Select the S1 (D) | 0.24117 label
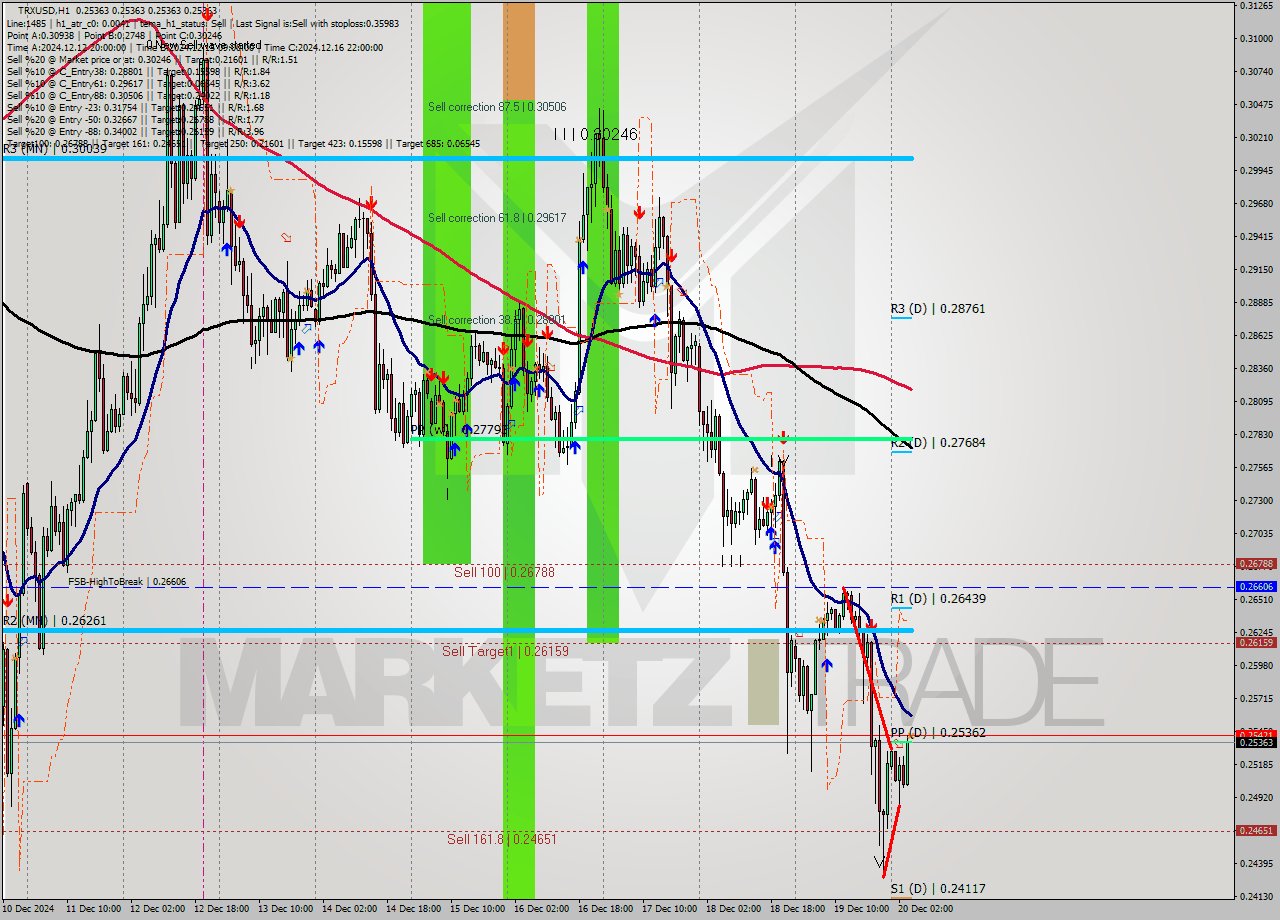Screen dimensions: 1280x920 coord(938,888)
